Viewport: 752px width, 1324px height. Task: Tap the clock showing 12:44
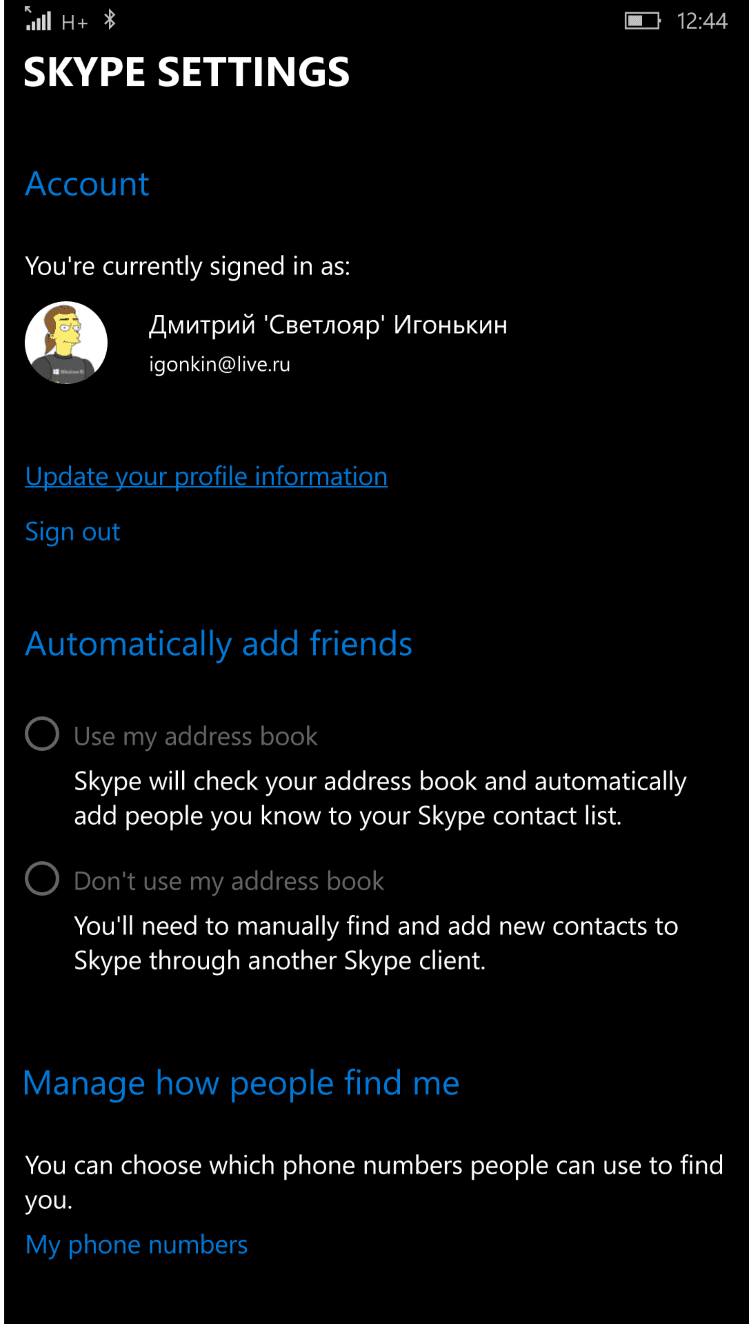tap(702, 20)
